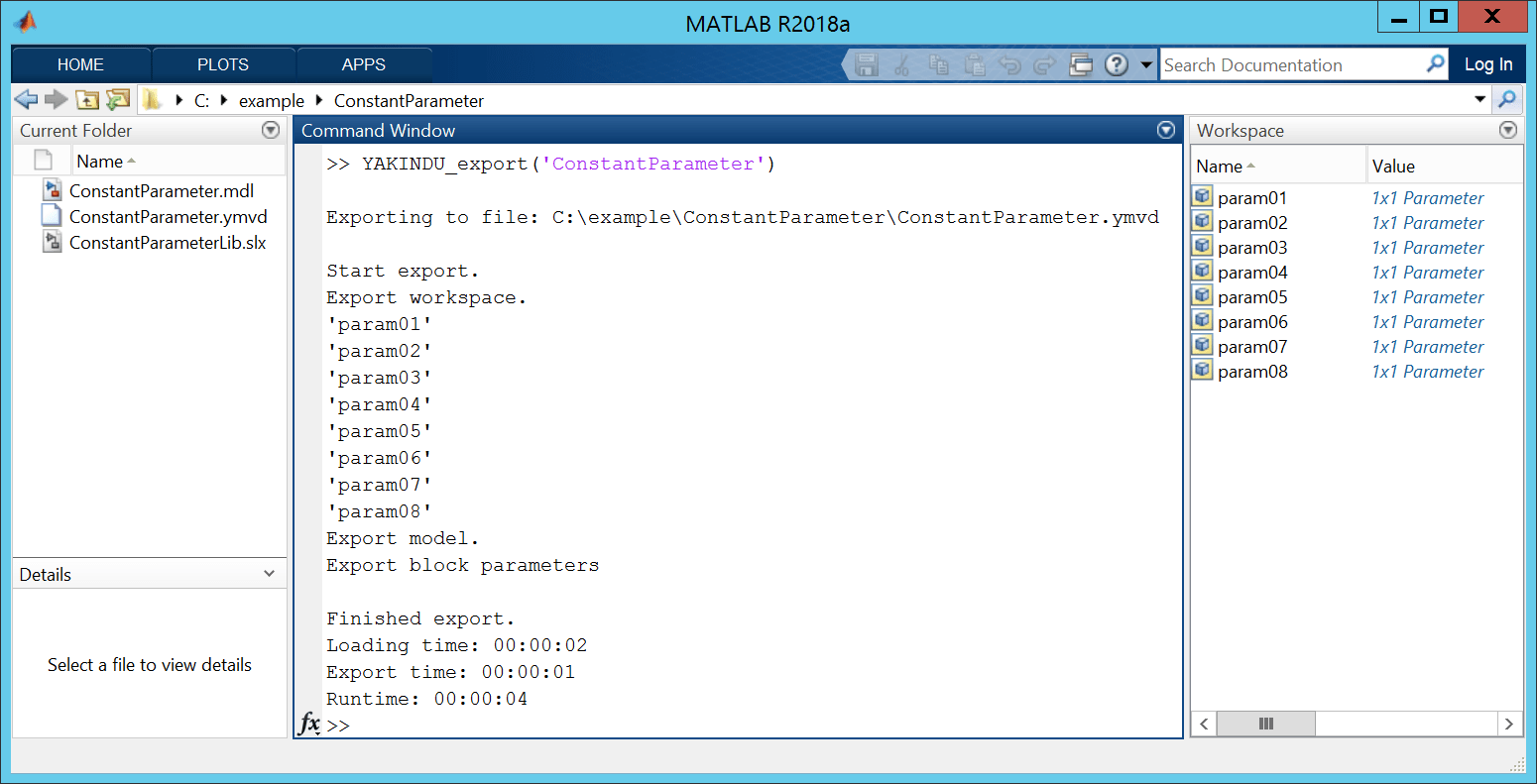The image size is (1537, 784).
Task: Click the Redo arrow icon
Action: click(1044, 65)
